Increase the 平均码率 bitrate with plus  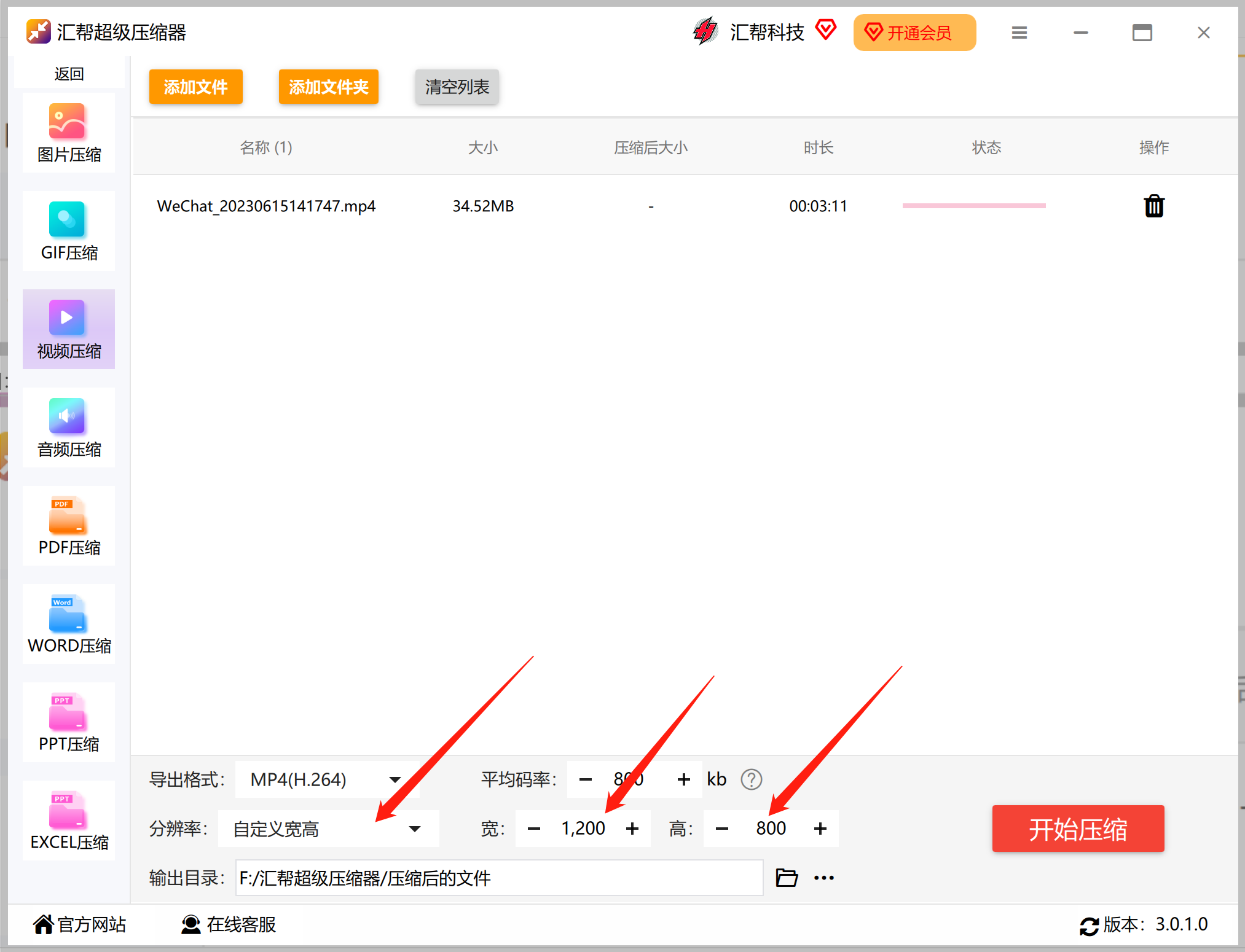coord(683,779)
